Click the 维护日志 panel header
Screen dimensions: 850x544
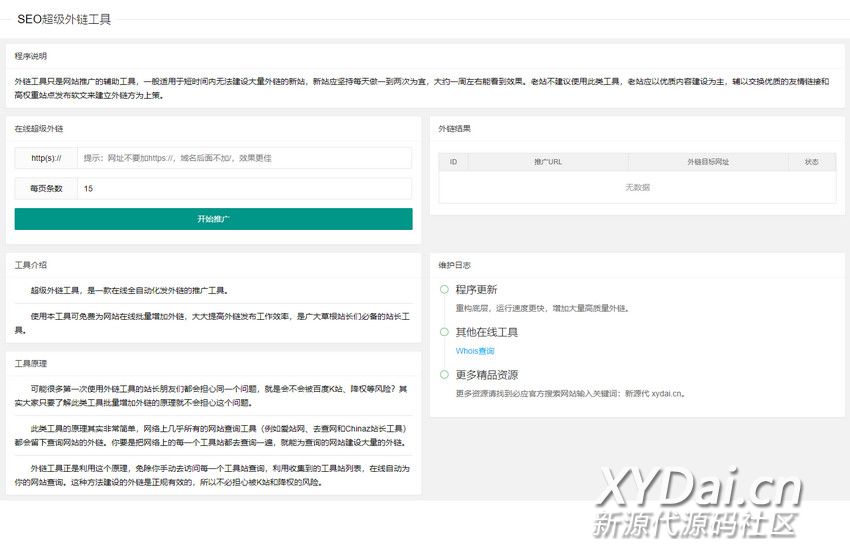pos(454,265)
